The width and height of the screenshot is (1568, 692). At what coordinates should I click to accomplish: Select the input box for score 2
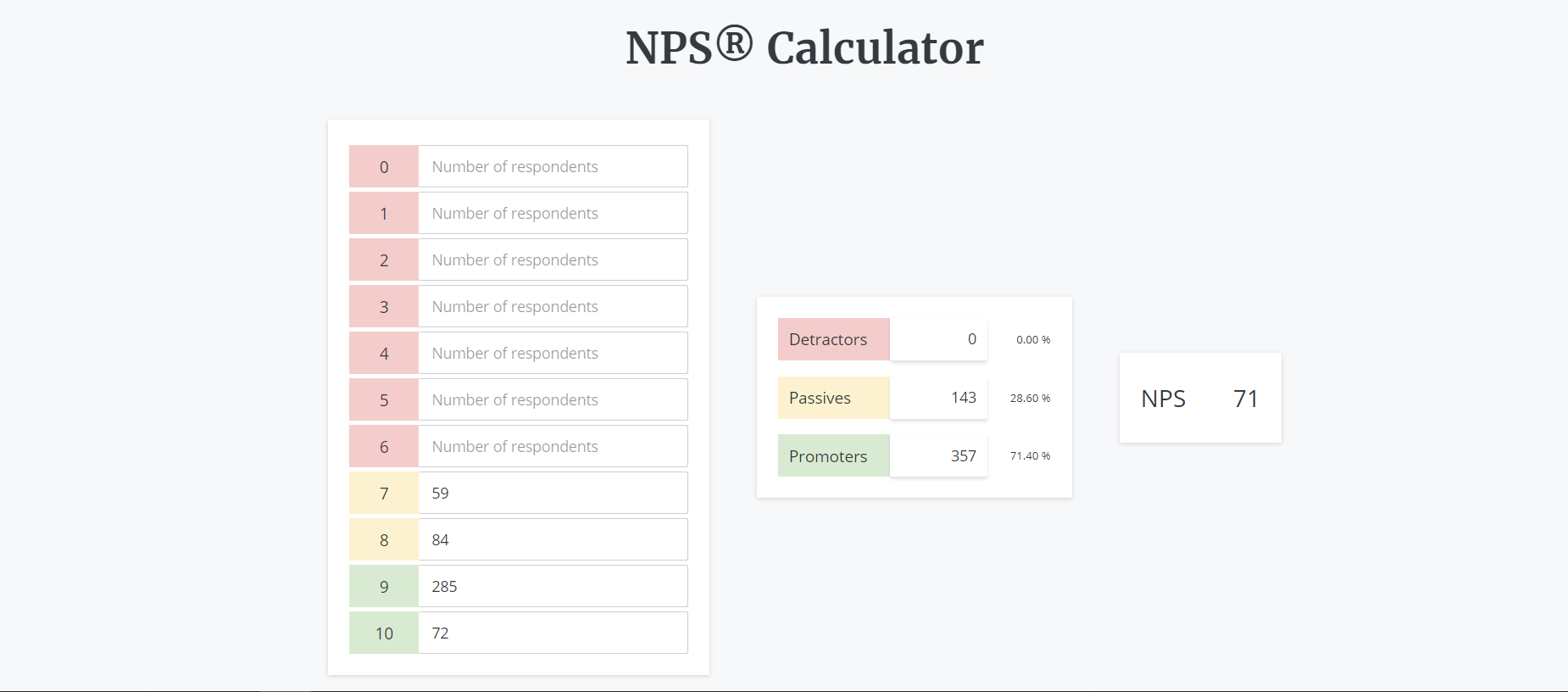pyautogui.click(x=553, y=259)
